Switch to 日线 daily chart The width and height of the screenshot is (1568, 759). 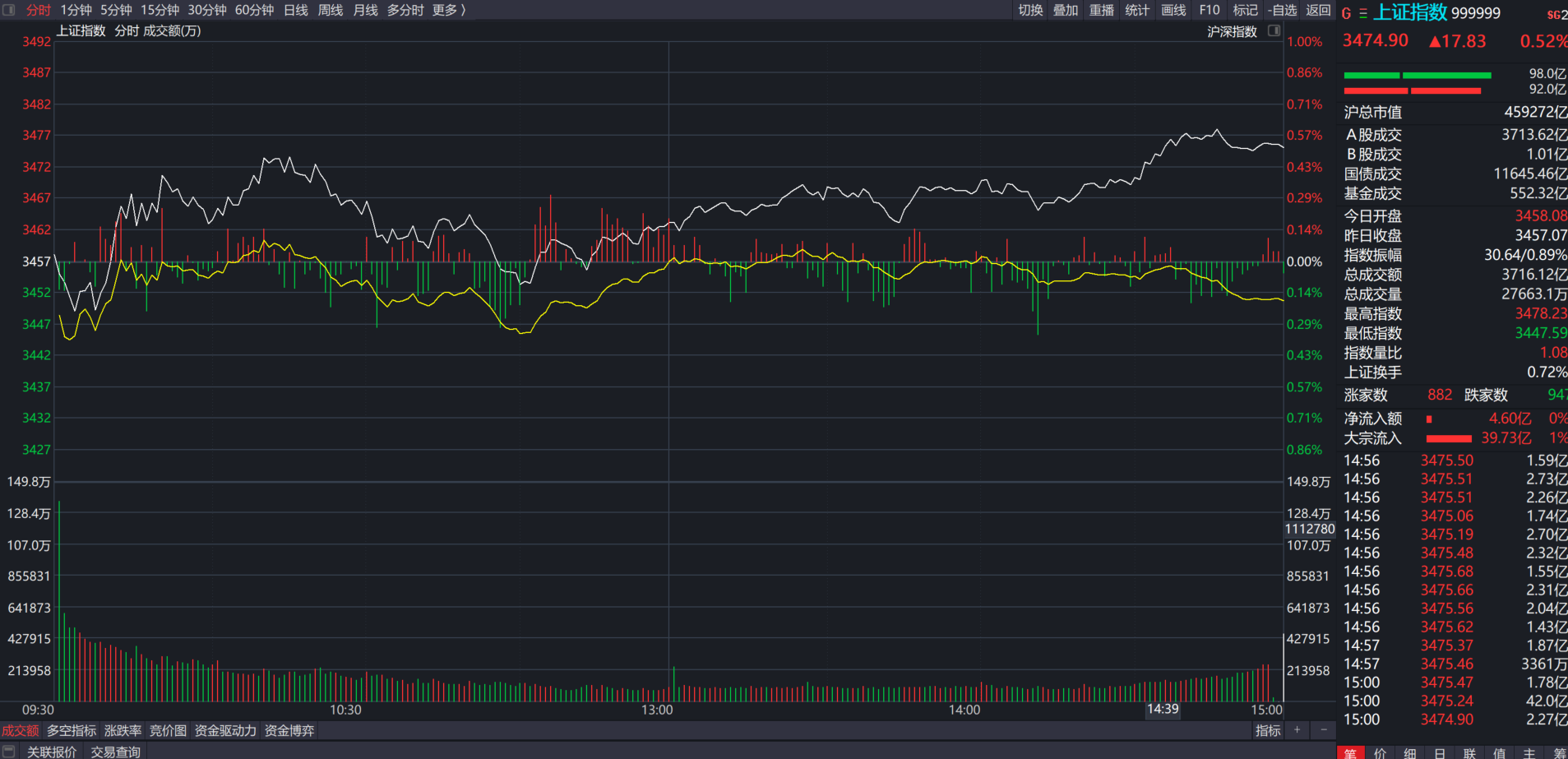click(296, 10)
